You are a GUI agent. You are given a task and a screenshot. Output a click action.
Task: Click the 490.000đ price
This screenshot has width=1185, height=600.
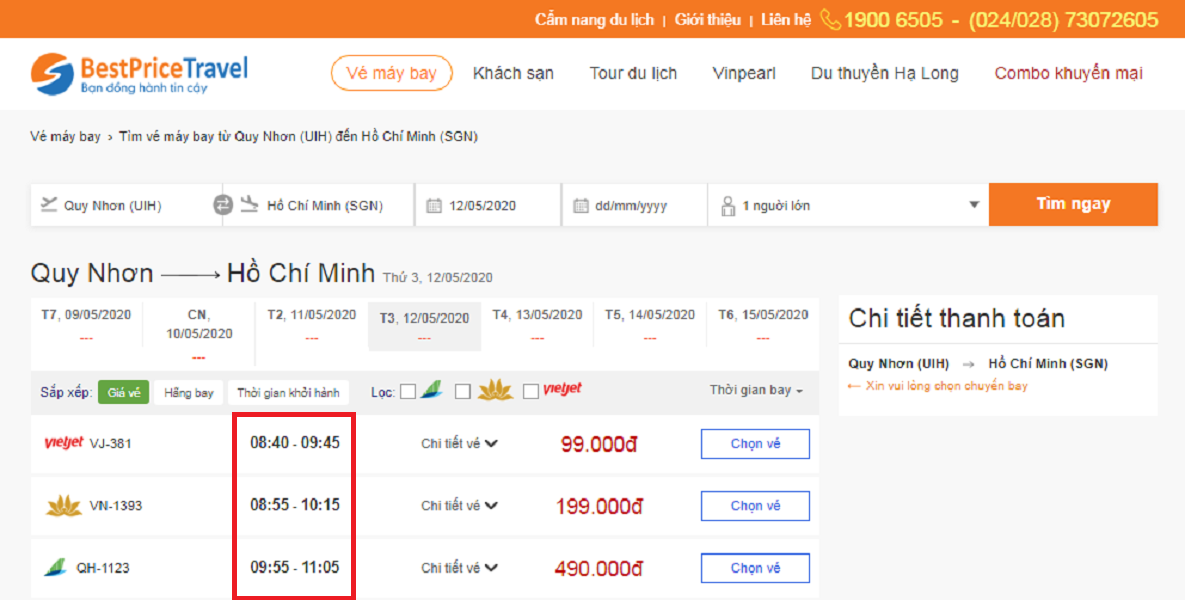(599, 568)
